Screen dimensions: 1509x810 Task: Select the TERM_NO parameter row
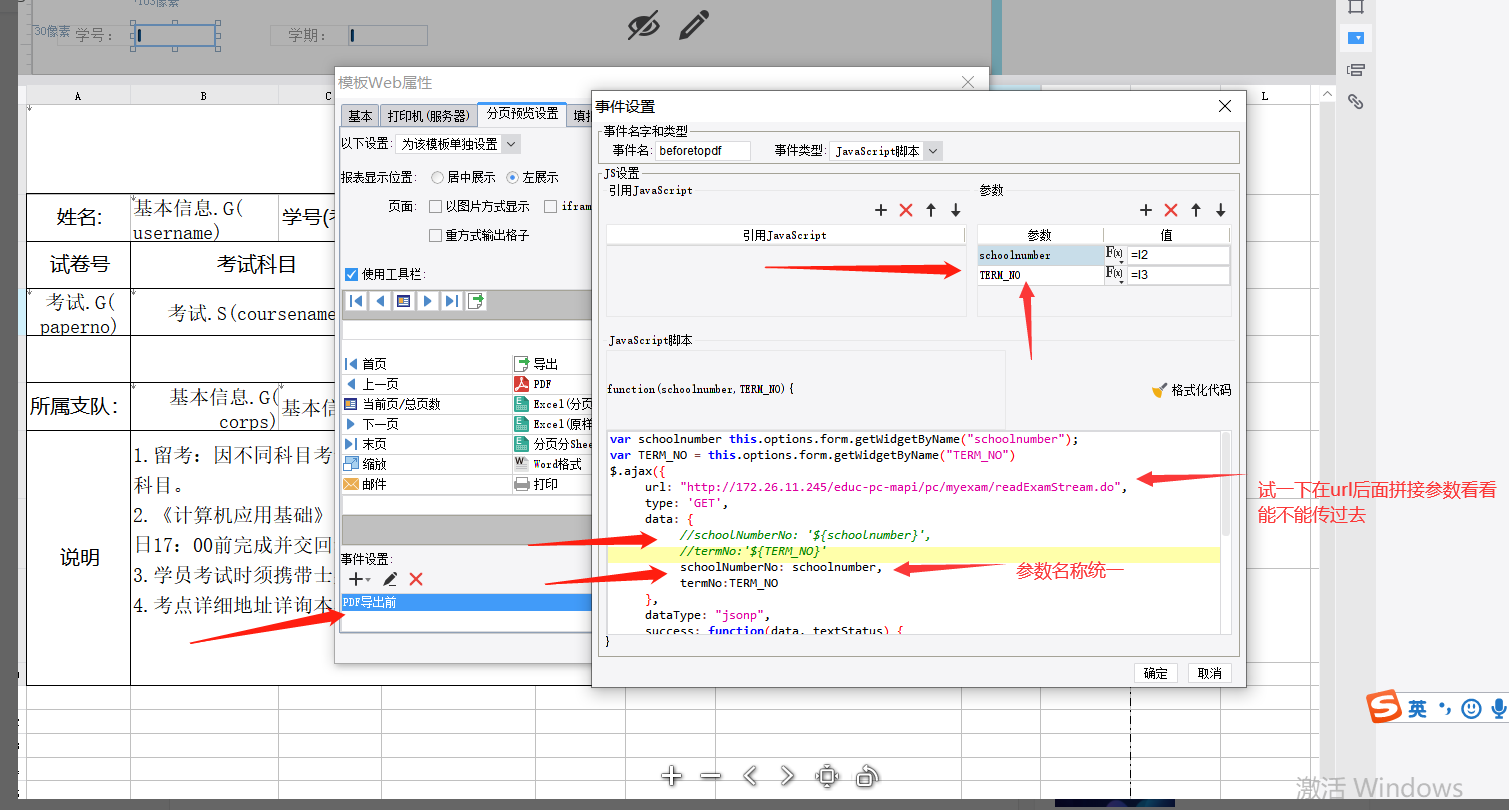pyautogui.click(x=1041, y=275)
